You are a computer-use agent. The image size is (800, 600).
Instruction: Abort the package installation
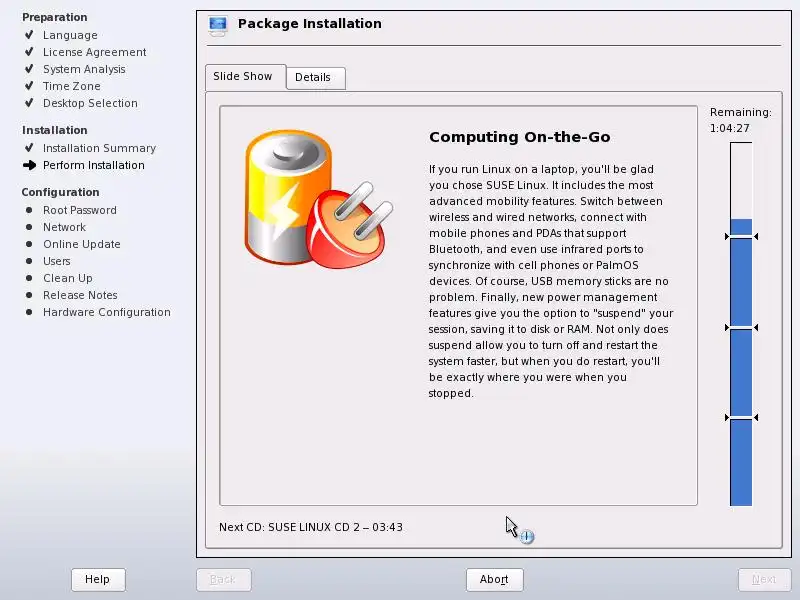[494, 579]
